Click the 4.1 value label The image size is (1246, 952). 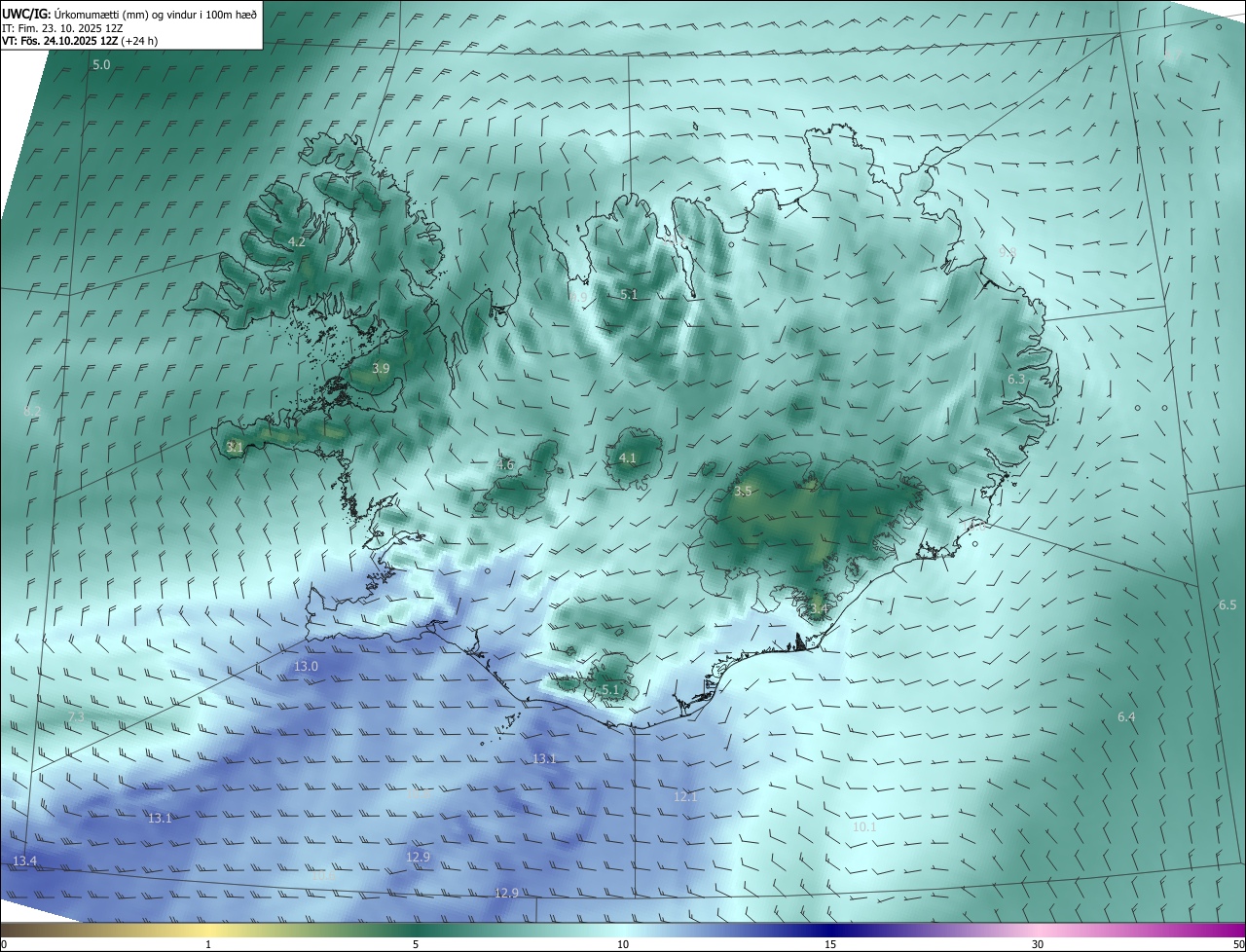click(628, 458)
